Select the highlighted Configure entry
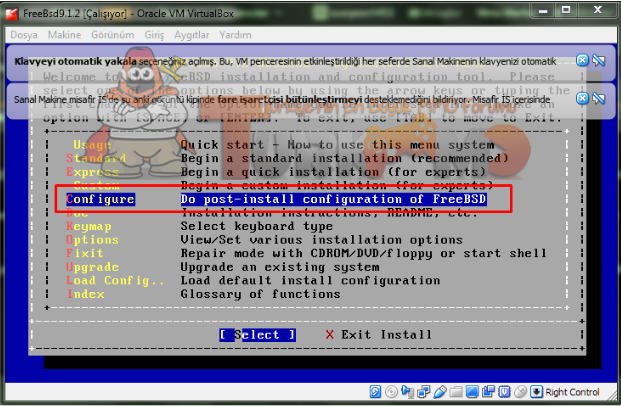 pos(101,199)
